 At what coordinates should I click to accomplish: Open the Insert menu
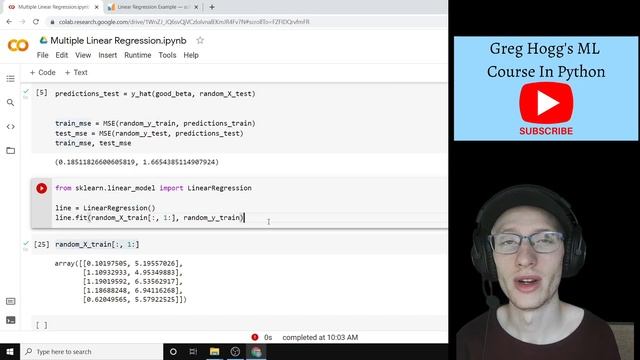coord(107,55)
